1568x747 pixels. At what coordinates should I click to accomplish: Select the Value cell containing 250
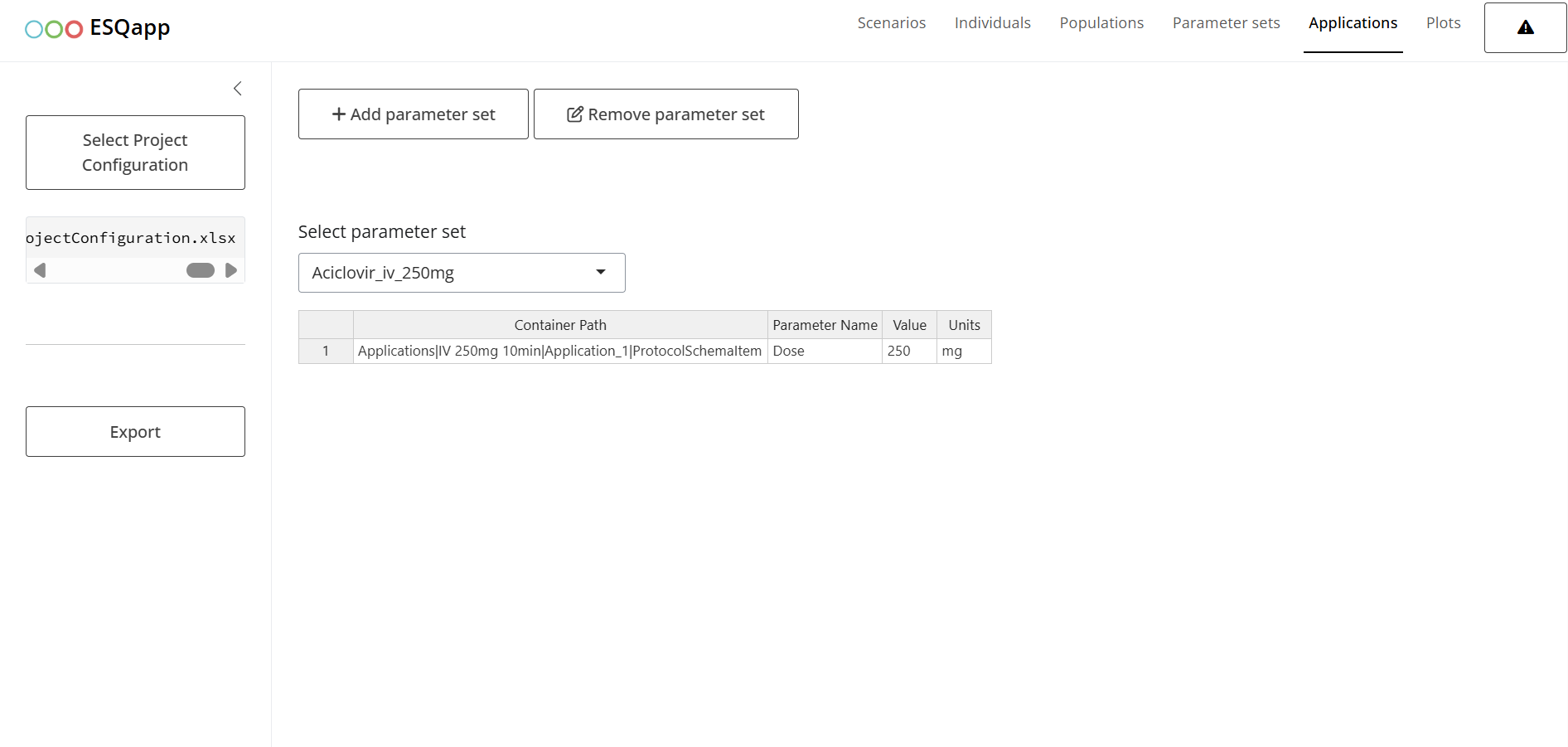pos(908,352)
